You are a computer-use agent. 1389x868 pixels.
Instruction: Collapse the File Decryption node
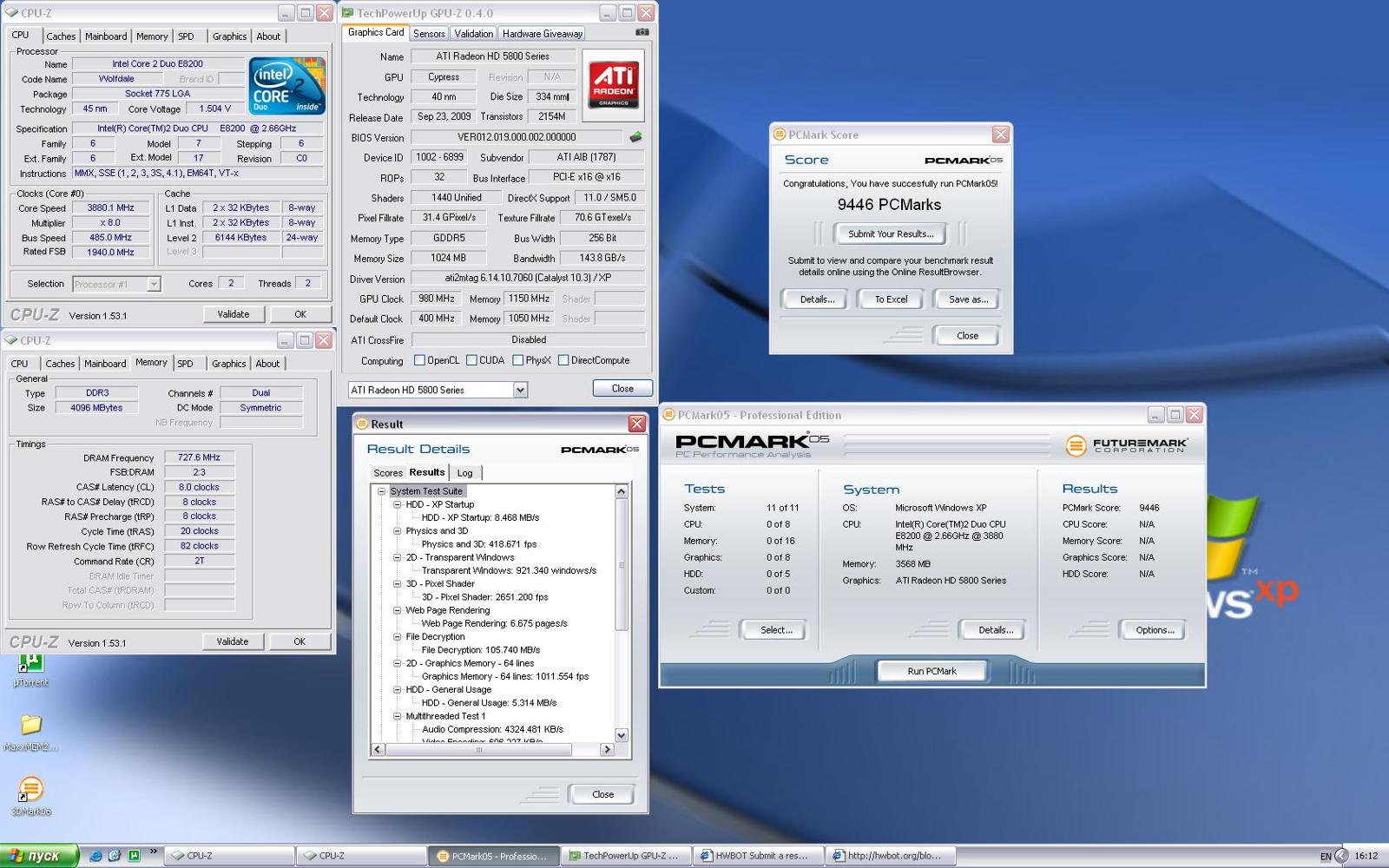(397, 636)
